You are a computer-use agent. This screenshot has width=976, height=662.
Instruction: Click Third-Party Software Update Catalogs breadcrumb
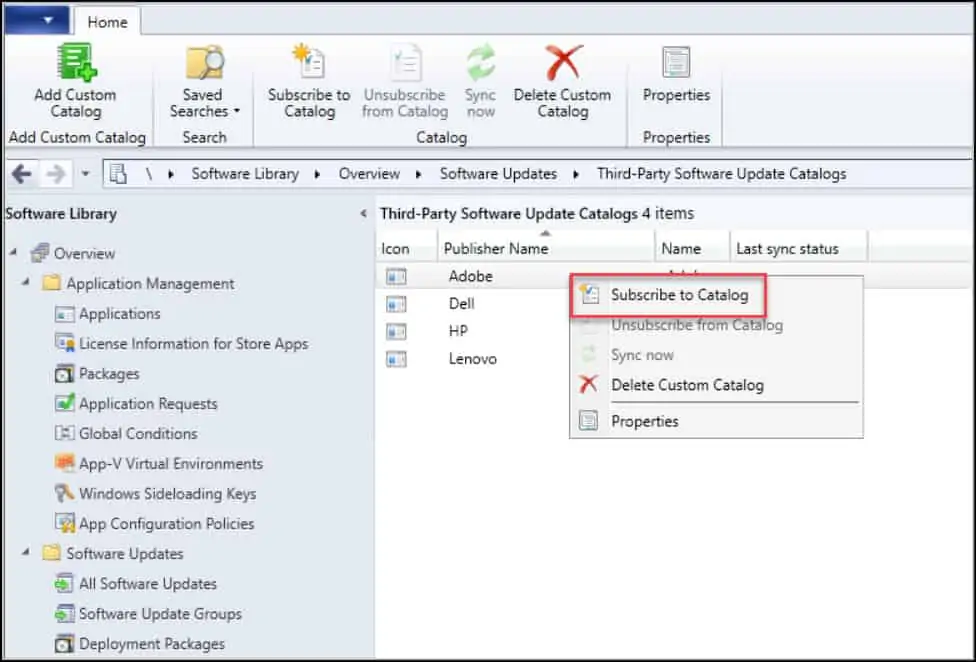coord(721,174)
